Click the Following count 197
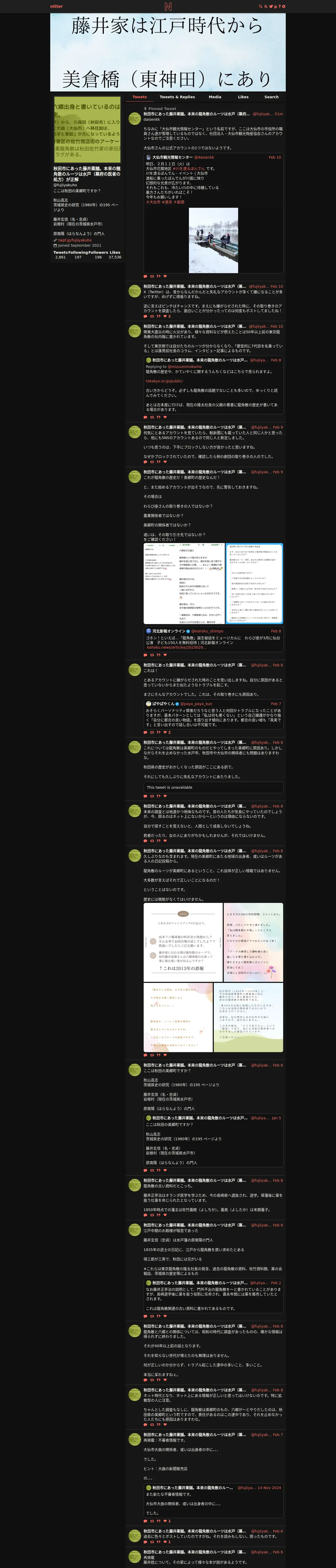The image size is (336, 1568). click(x=77, y=257)
